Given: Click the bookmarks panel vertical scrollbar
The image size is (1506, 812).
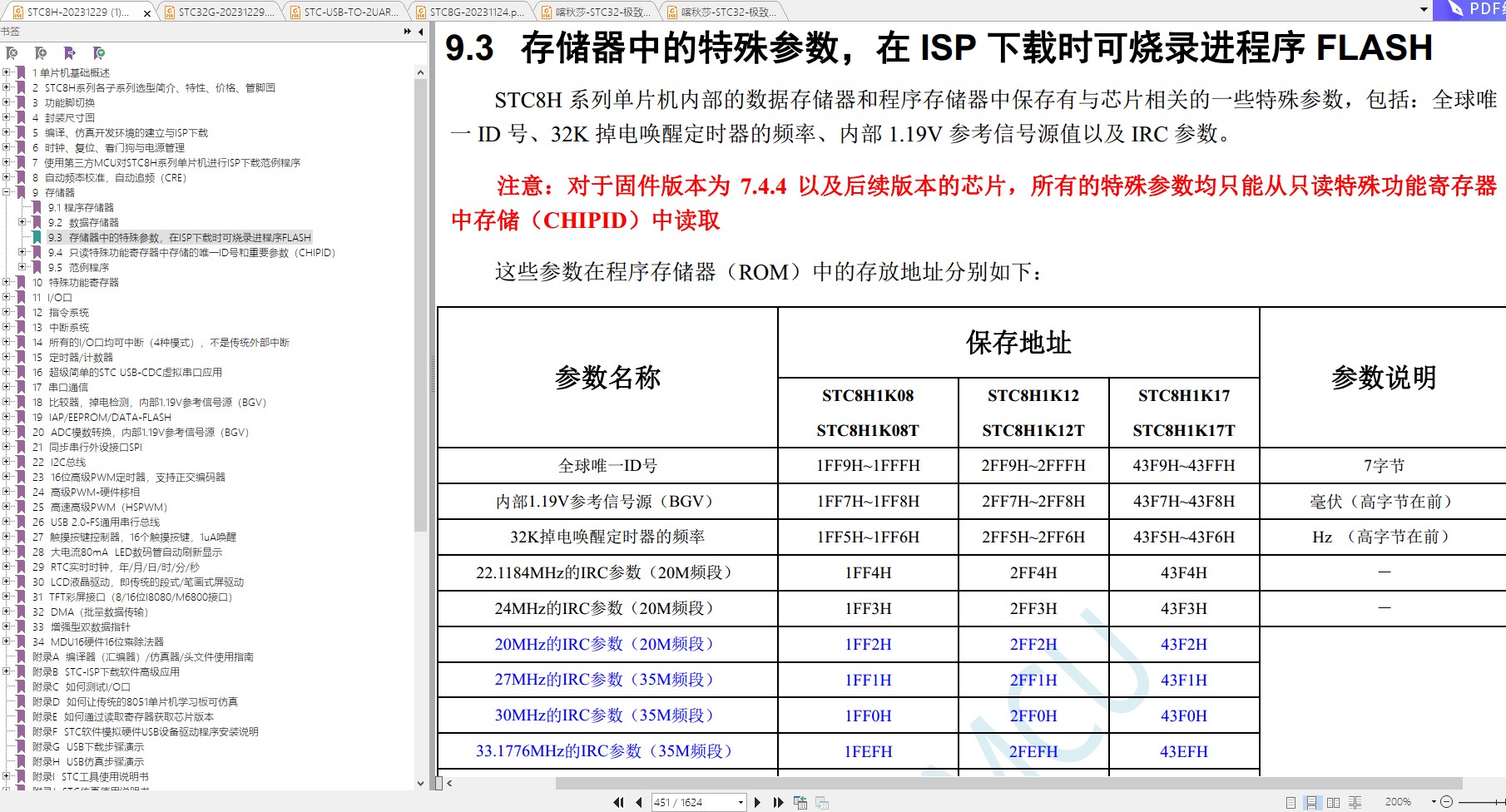Looking at the screenshot, I should pyautogui.click(x=420, y=304).
